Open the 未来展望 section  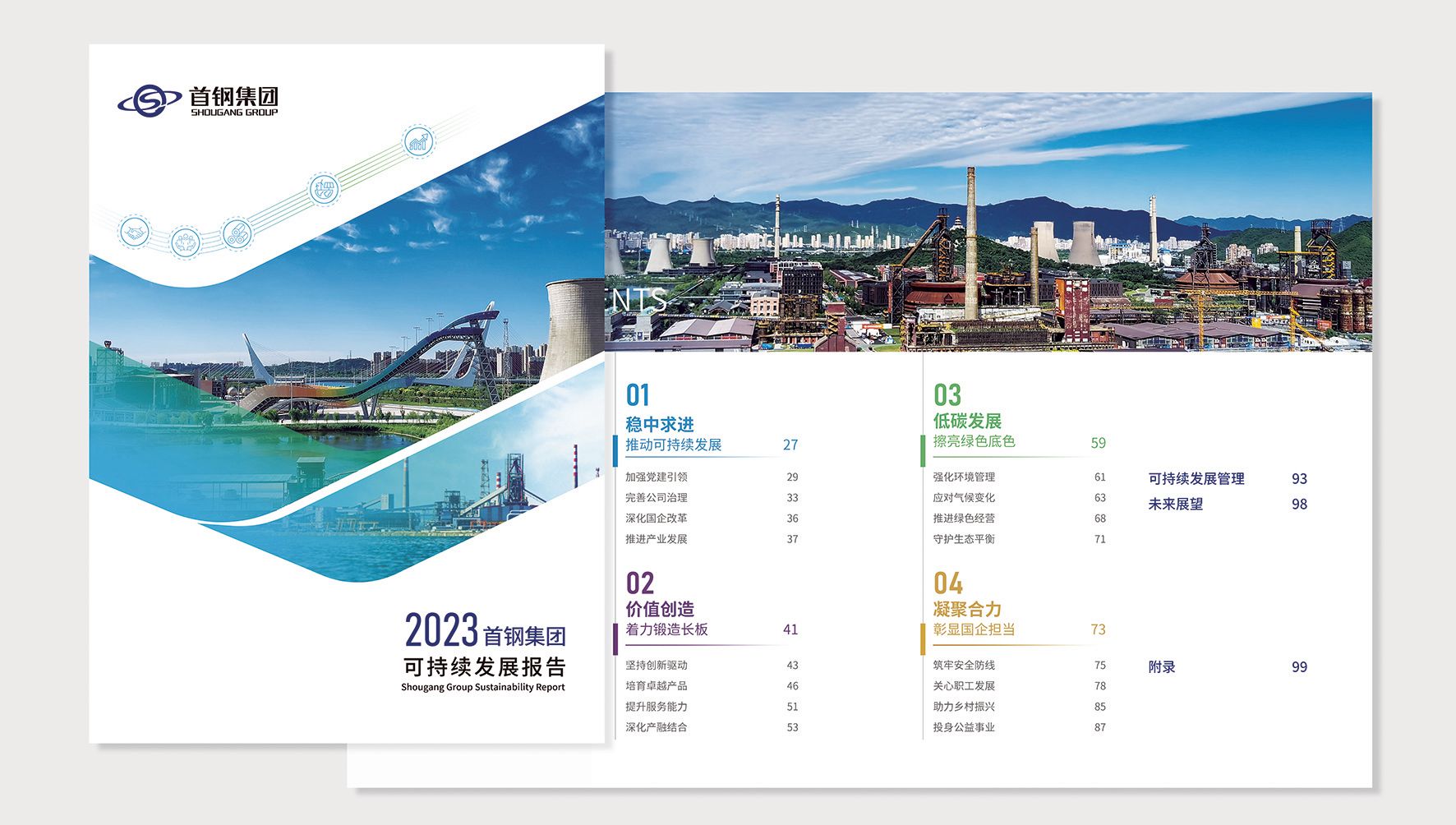point(1176,504)
